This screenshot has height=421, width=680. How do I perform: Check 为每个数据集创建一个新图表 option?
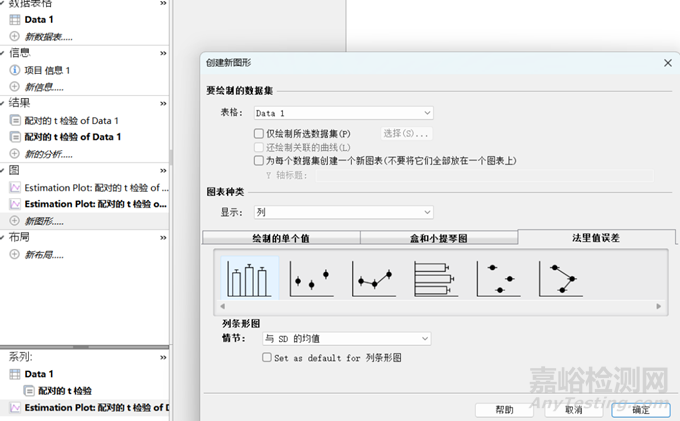click(259, 160)
